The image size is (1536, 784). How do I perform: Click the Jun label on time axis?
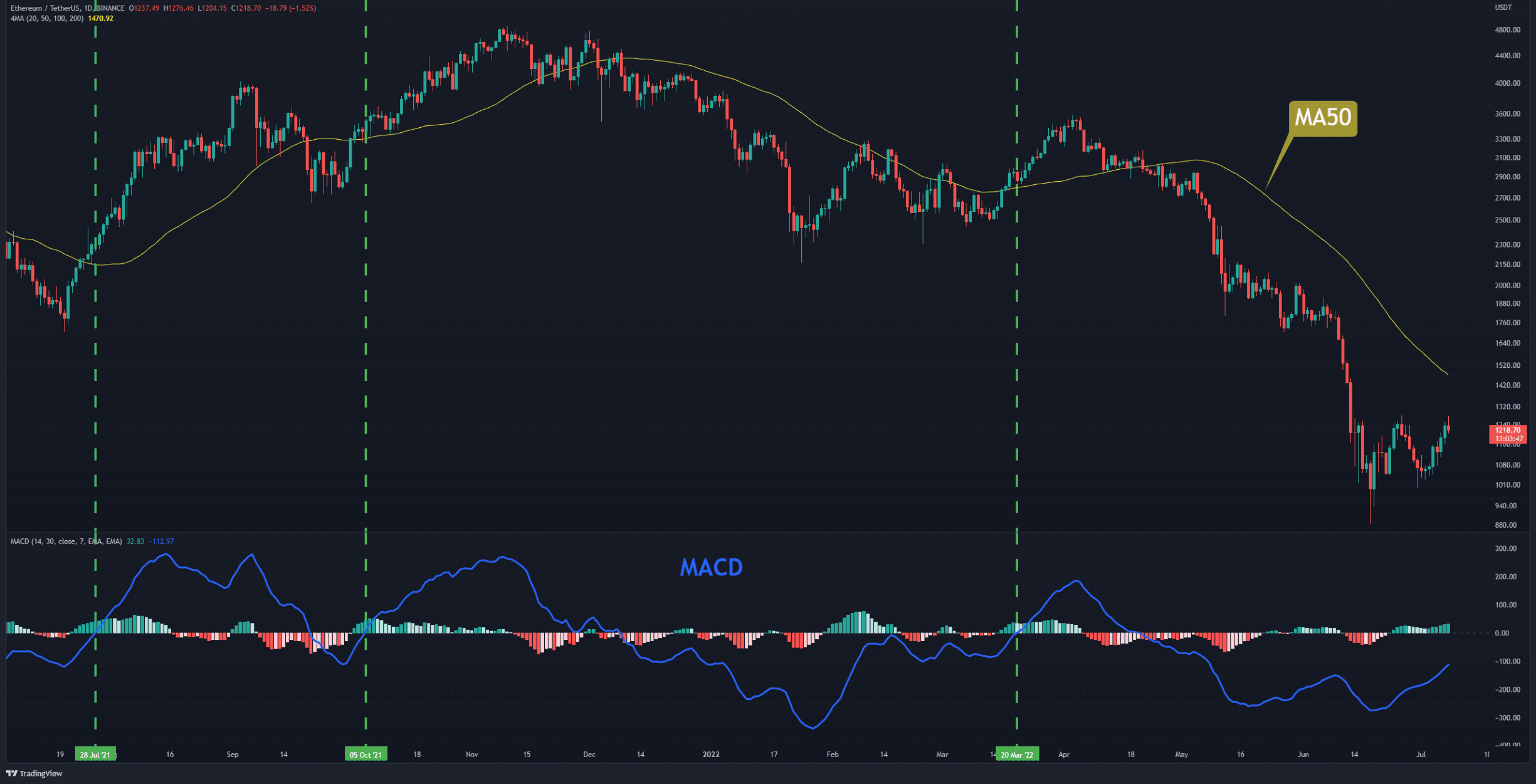coord(1303,755)
